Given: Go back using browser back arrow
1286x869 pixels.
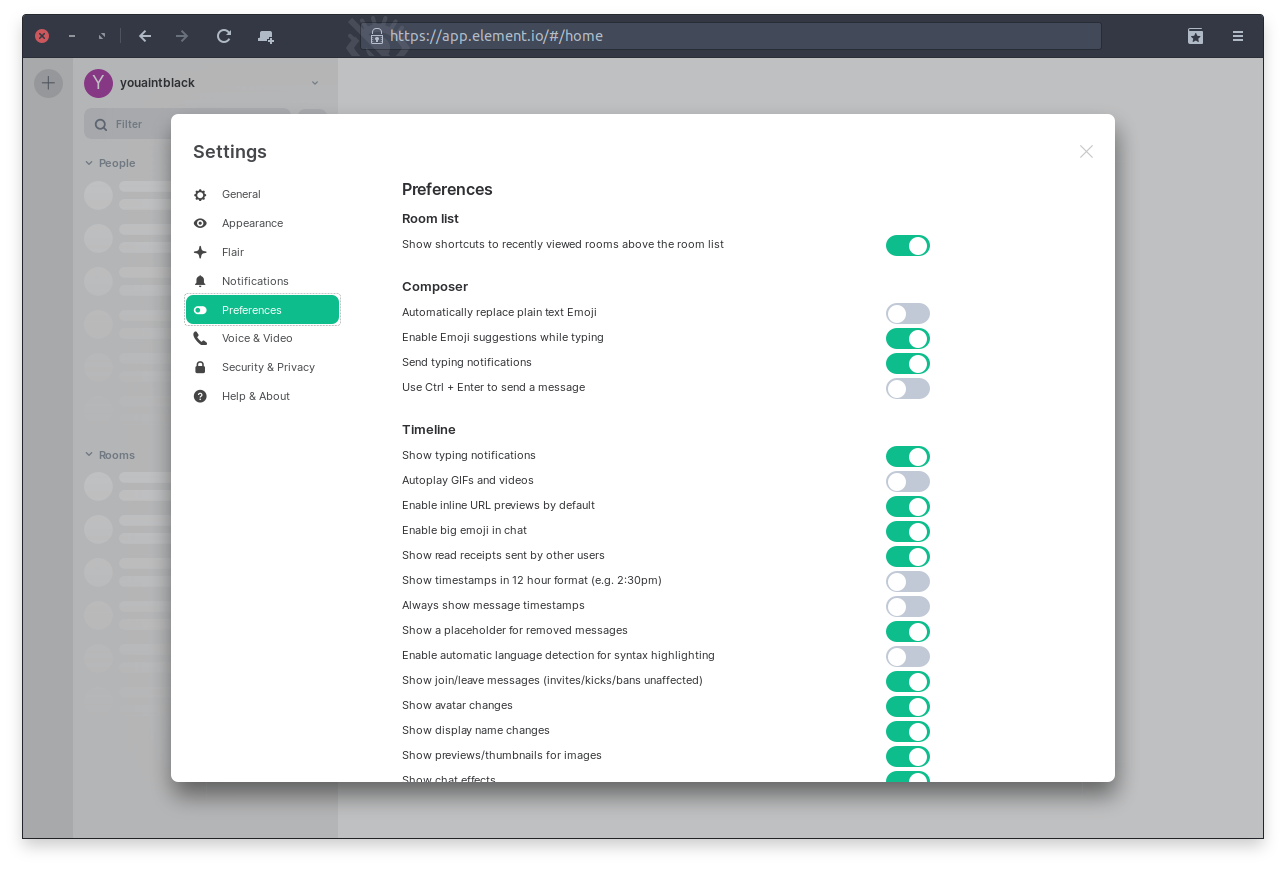Looking at the screenshot, I should 145,36.
